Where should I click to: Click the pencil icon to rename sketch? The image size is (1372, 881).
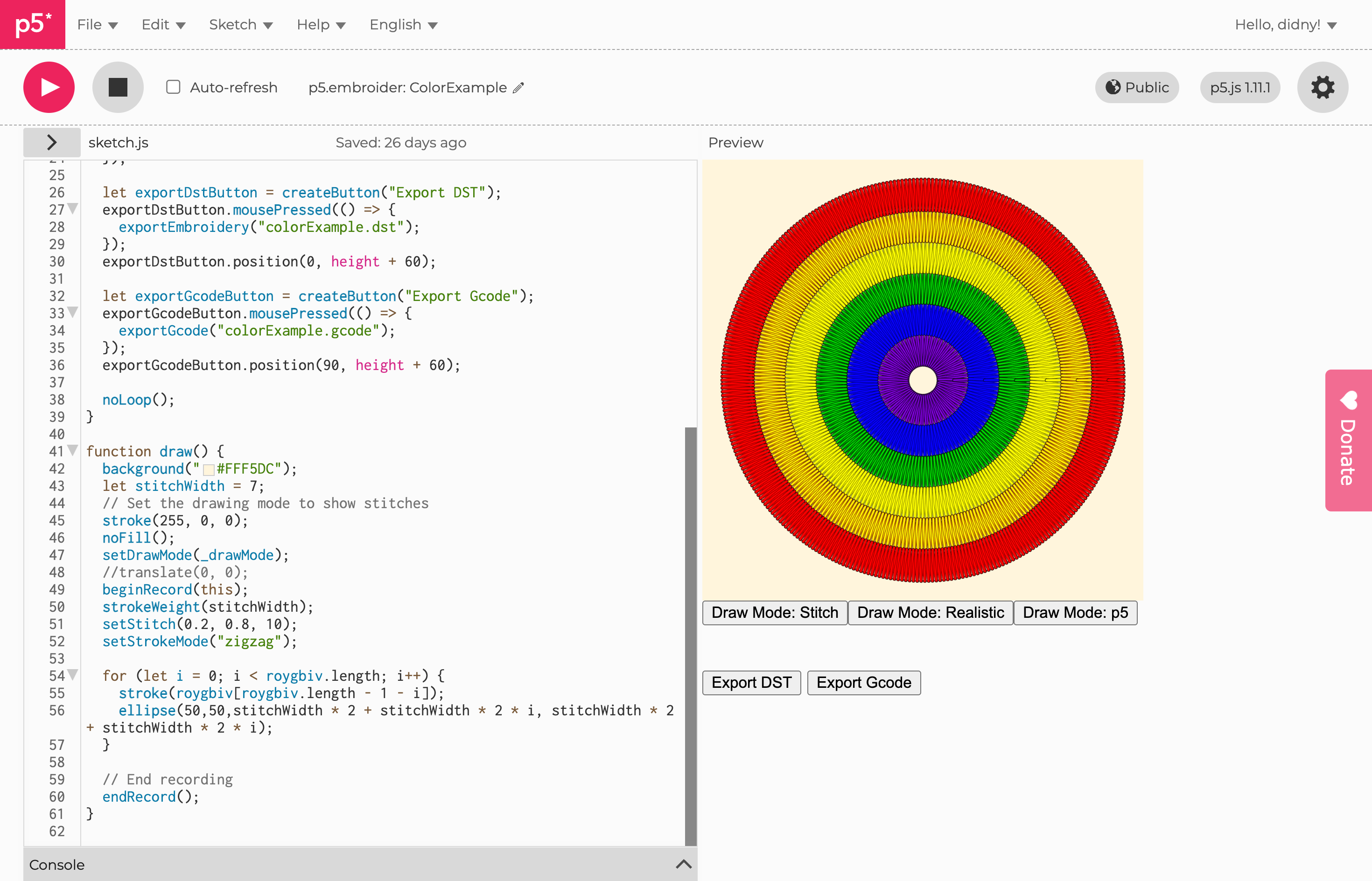pyautogui.click(x=518, y=88)
